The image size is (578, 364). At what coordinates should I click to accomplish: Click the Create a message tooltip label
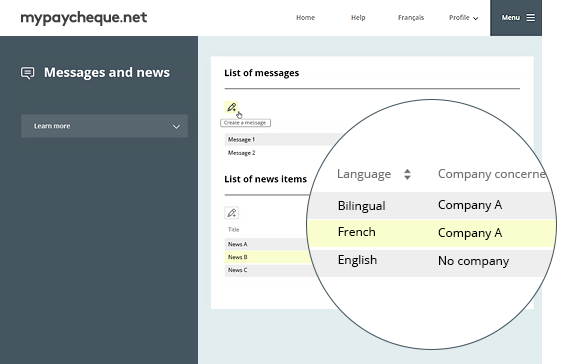click(x=245, y=123)
